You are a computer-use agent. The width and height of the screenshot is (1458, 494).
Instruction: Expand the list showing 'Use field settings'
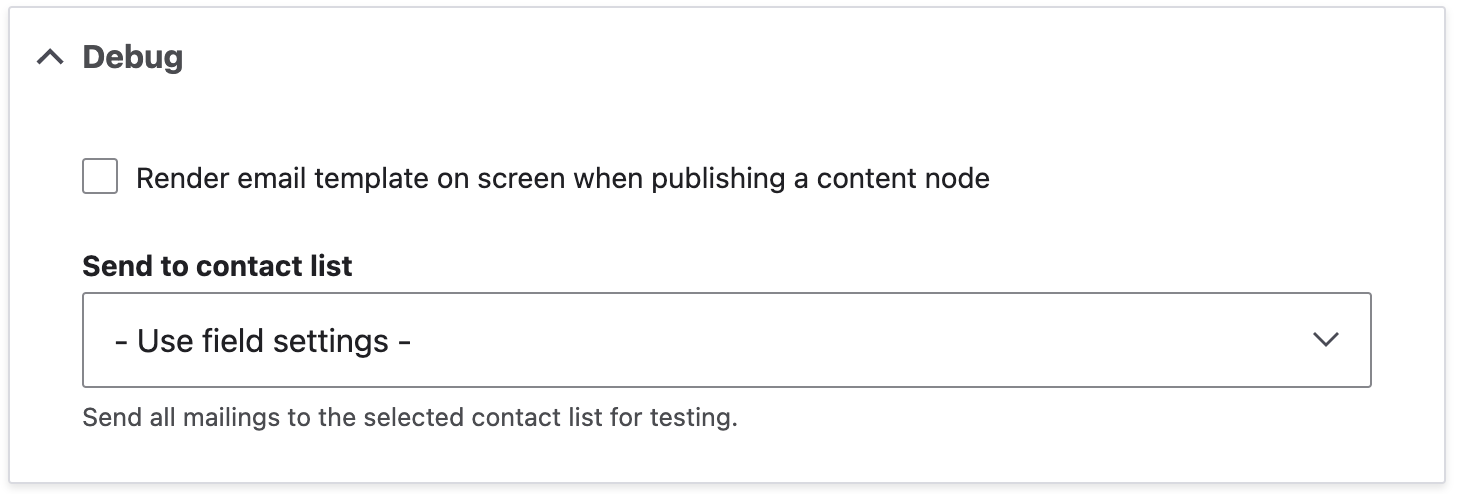[x=726, y=340]
